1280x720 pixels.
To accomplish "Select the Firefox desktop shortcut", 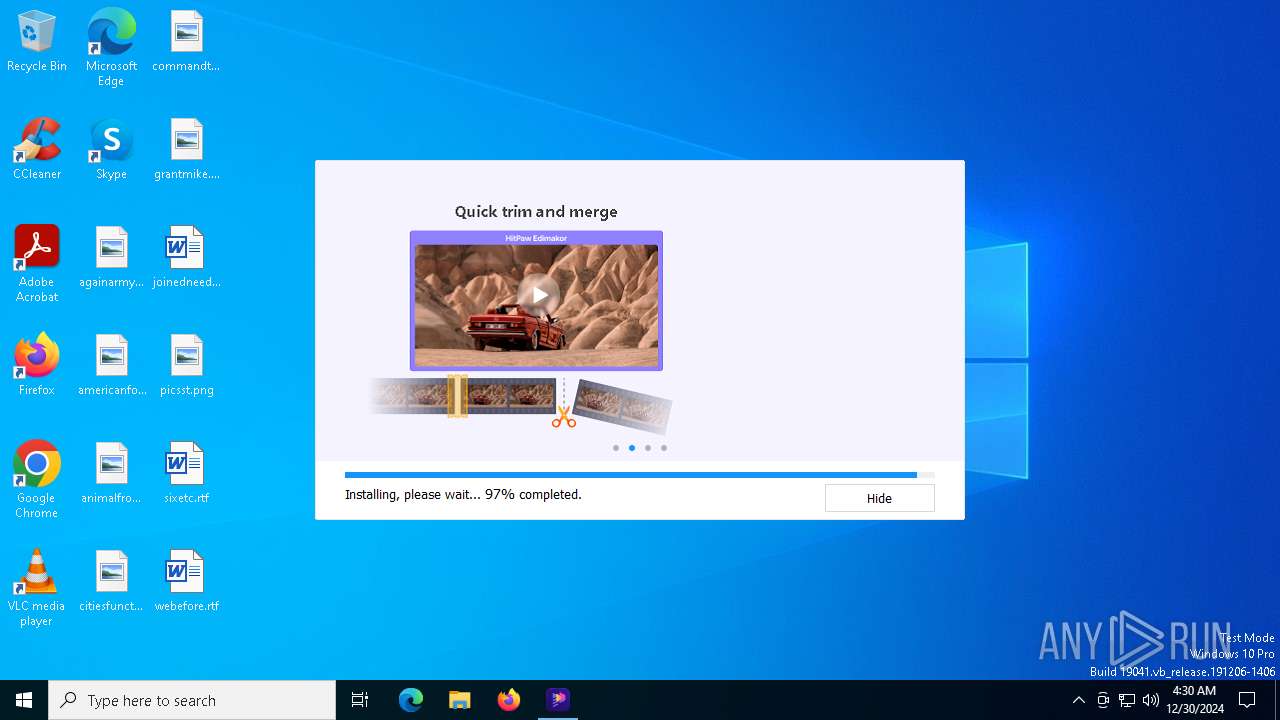I will click(37, 366).
